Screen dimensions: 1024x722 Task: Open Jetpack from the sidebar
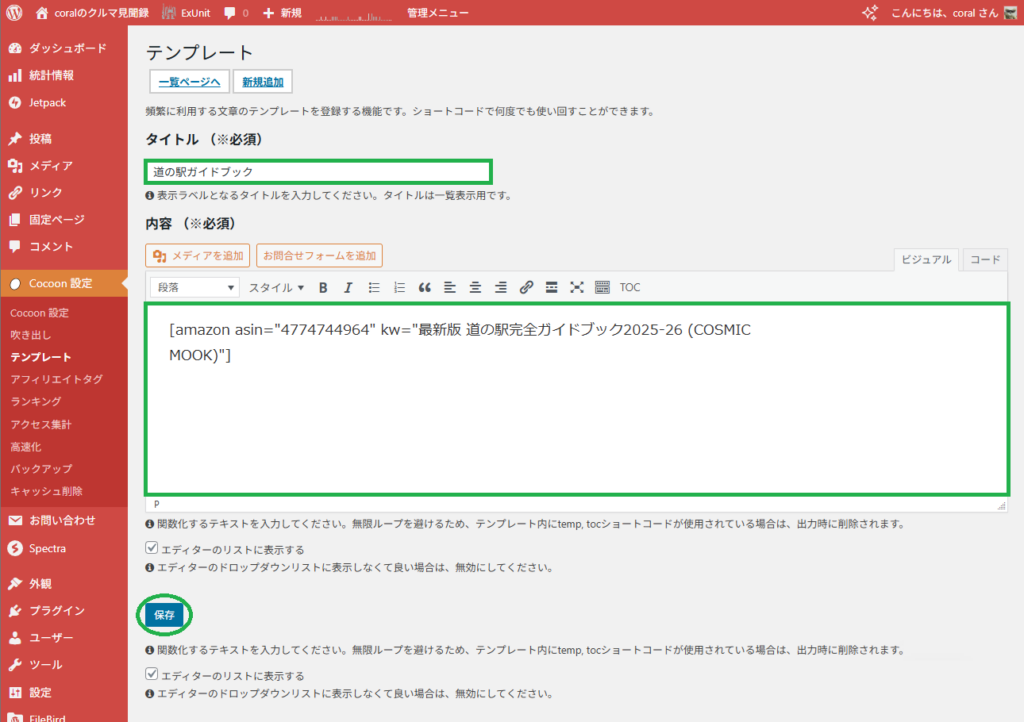coord(48,102)
